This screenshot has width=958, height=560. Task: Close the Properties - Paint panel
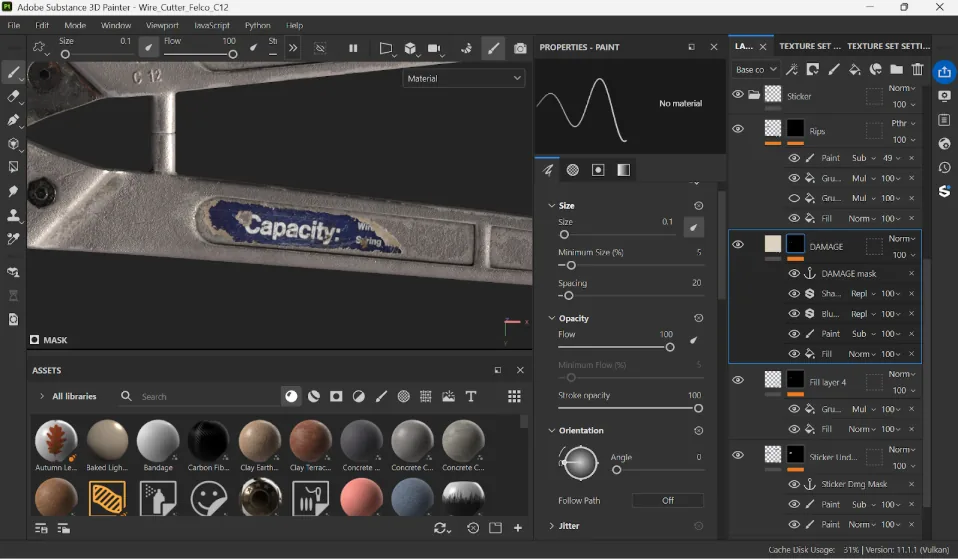pos(714,47)
